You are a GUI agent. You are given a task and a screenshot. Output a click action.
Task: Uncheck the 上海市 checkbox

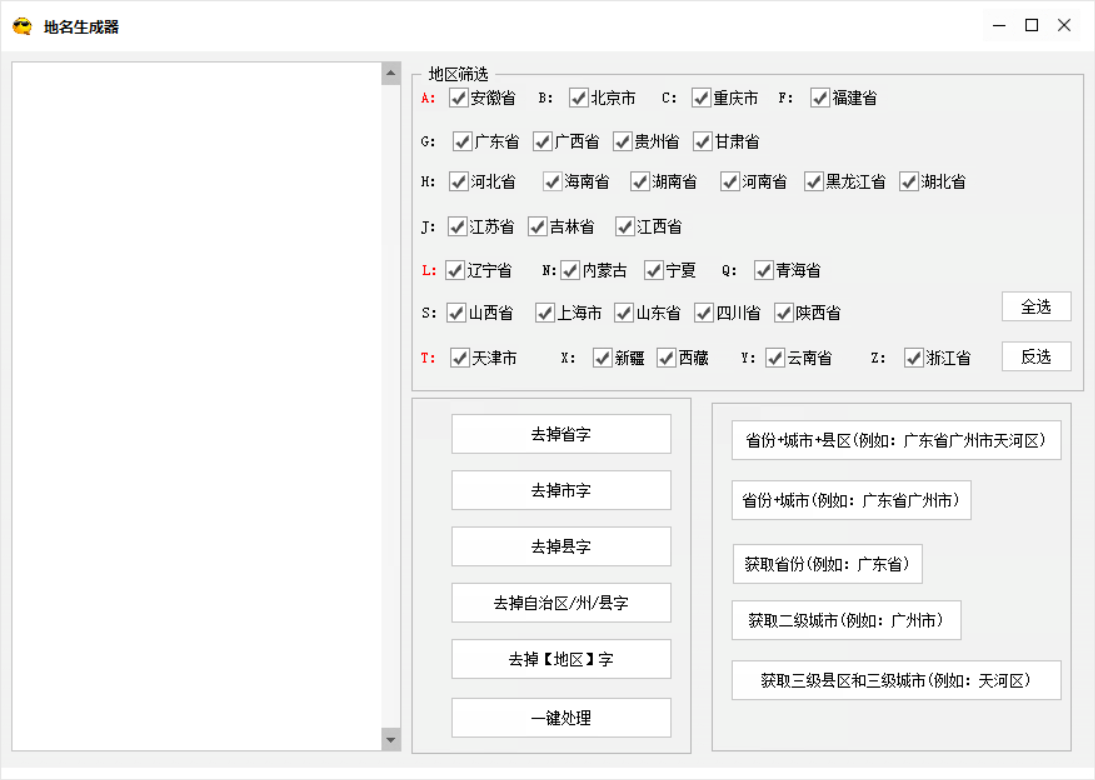[x=544, y=313]
